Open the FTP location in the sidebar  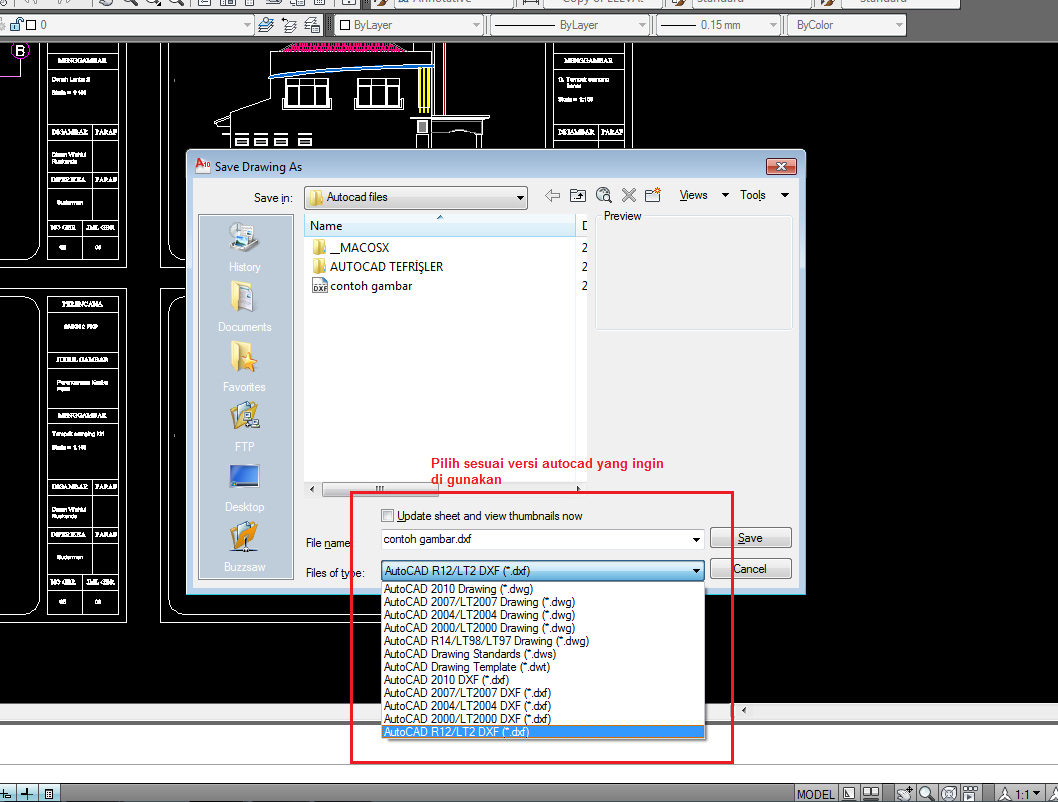coord(244,428)
